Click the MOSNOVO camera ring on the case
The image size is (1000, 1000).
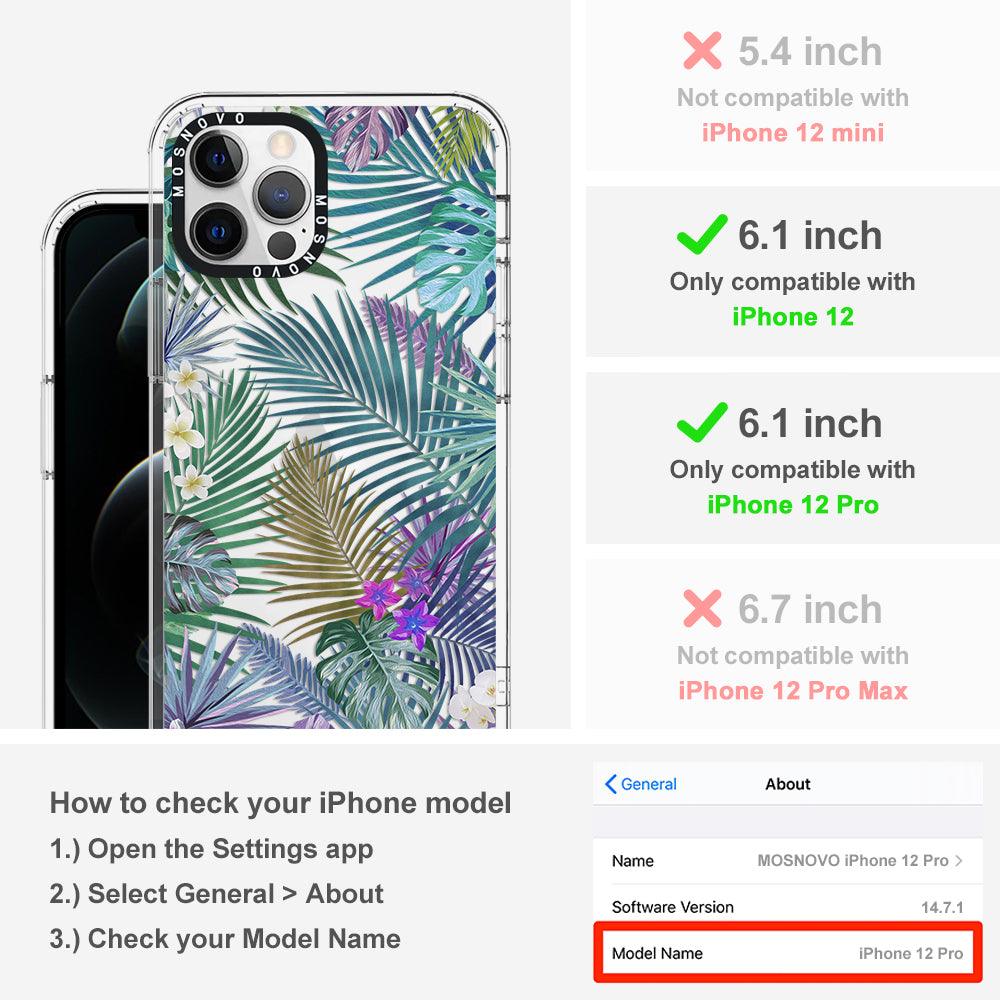(249, 195)
